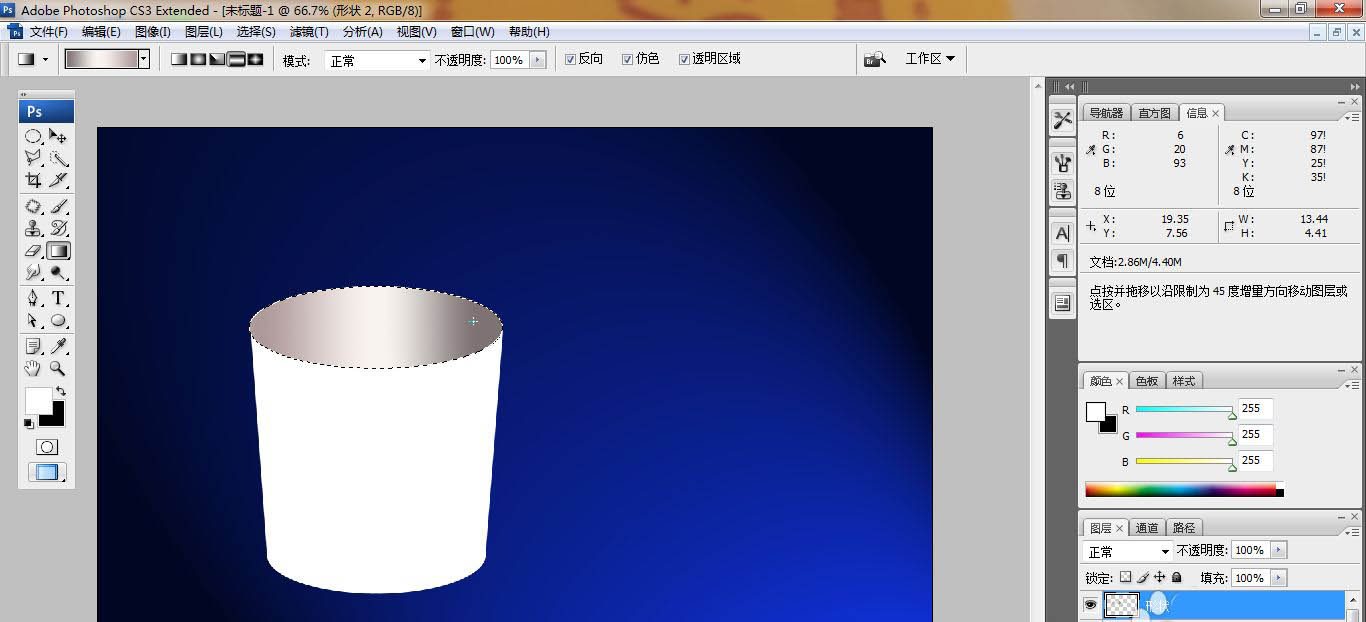
Task: Open layer opacity slider arrow
Action: pyautogui.click(x=1279, y=550)
